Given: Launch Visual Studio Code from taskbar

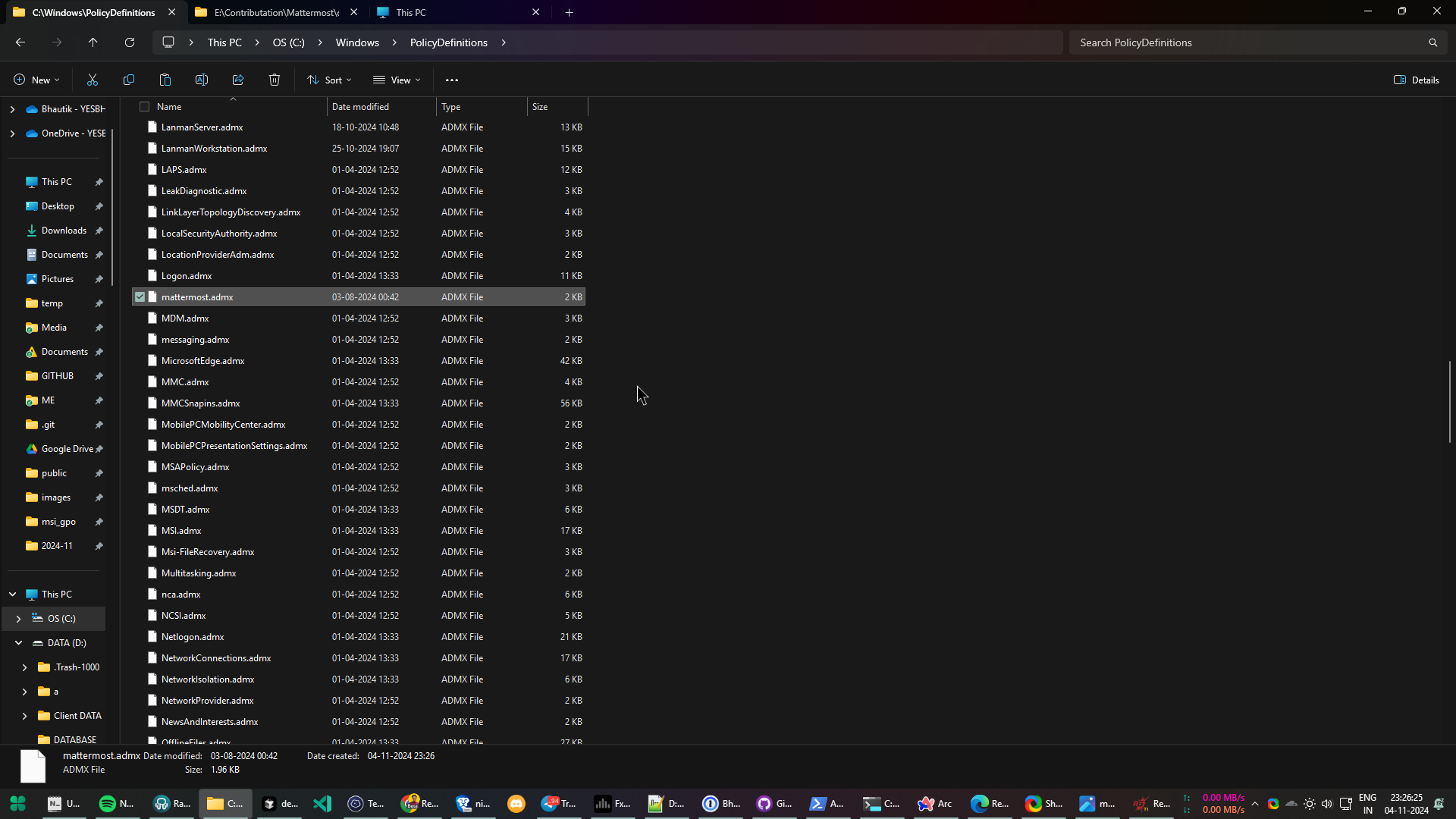Looking at the screenshot, I should (322, 804).
